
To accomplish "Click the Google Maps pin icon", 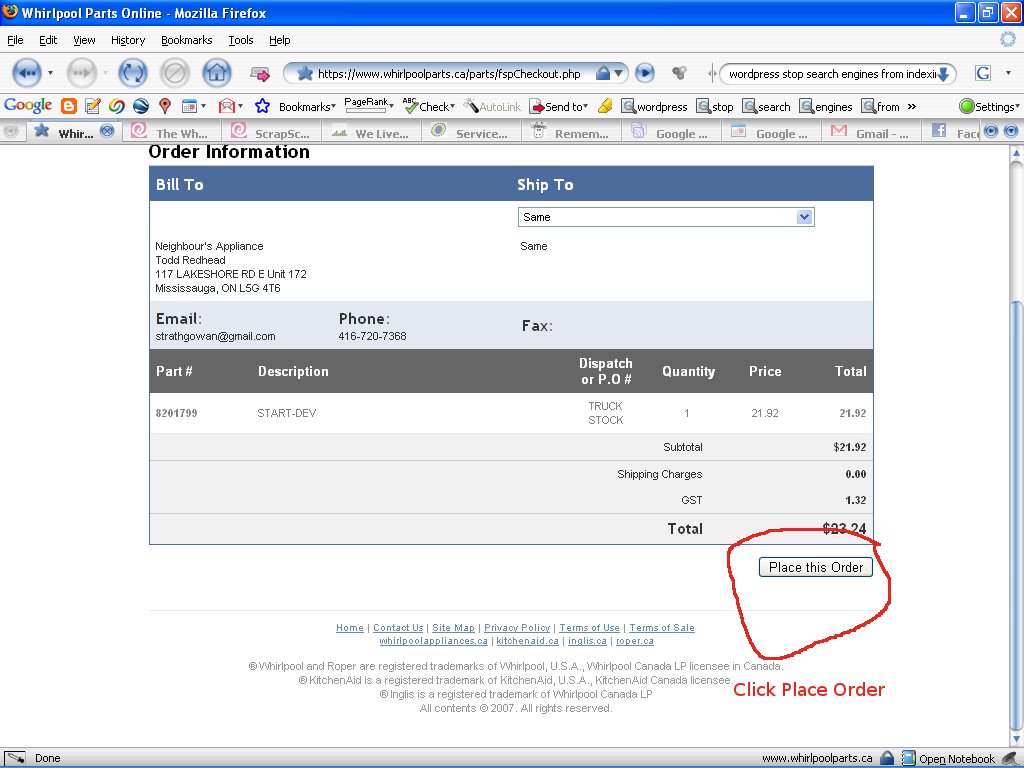I will tap(165, 106).
